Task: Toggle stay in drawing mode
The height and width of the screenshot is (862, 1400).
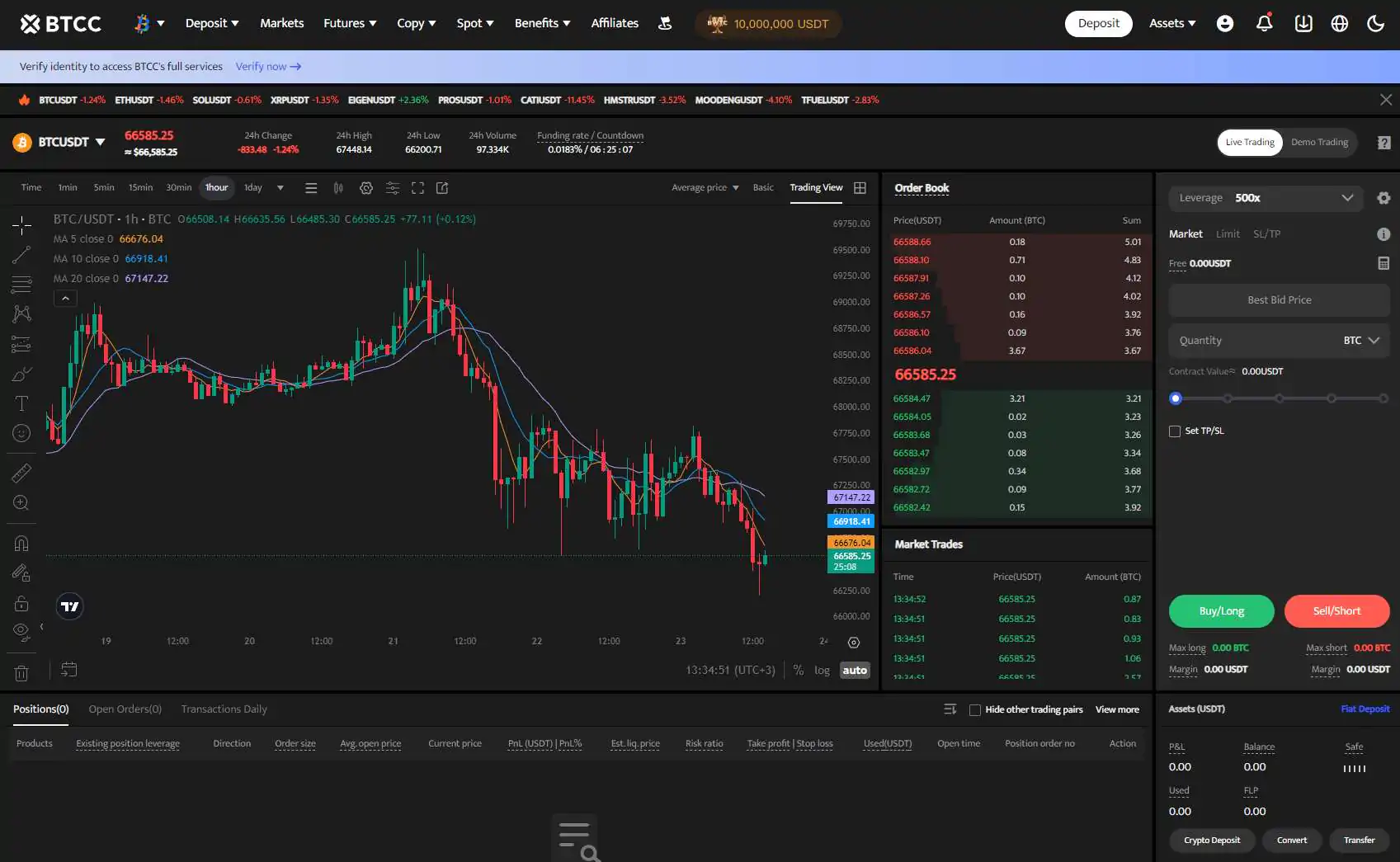Action: click(21, 573)
